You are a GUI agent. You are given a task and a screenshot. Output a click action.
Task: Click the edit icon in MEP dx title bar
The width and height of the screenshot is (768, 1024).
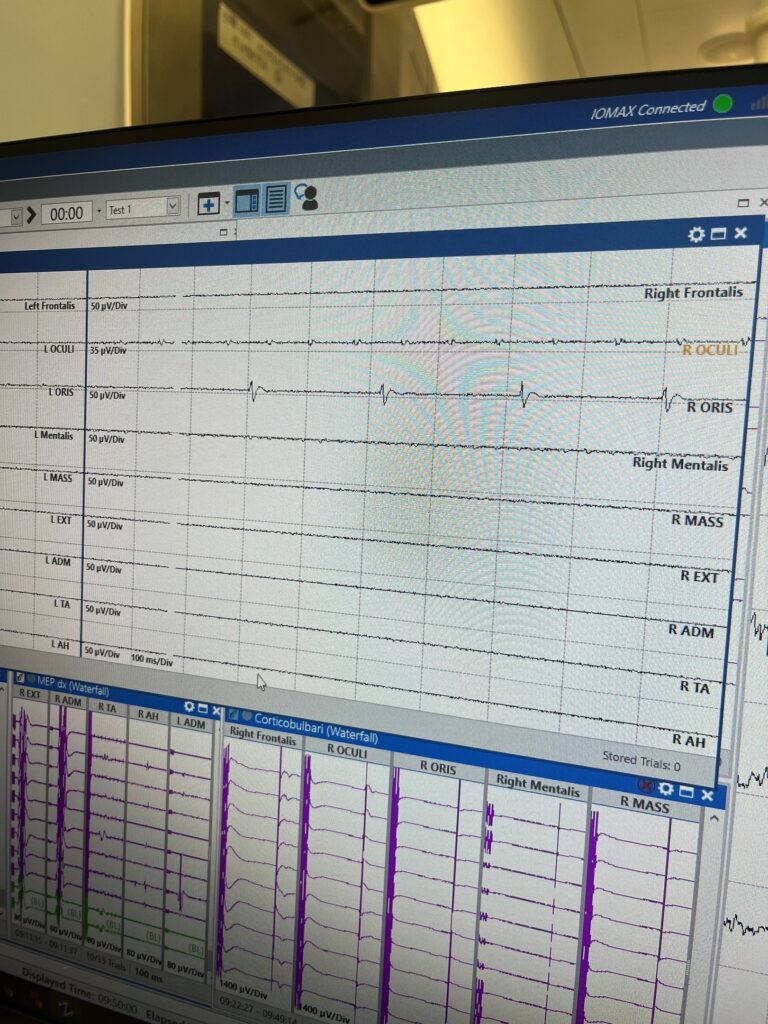(20, 678)
